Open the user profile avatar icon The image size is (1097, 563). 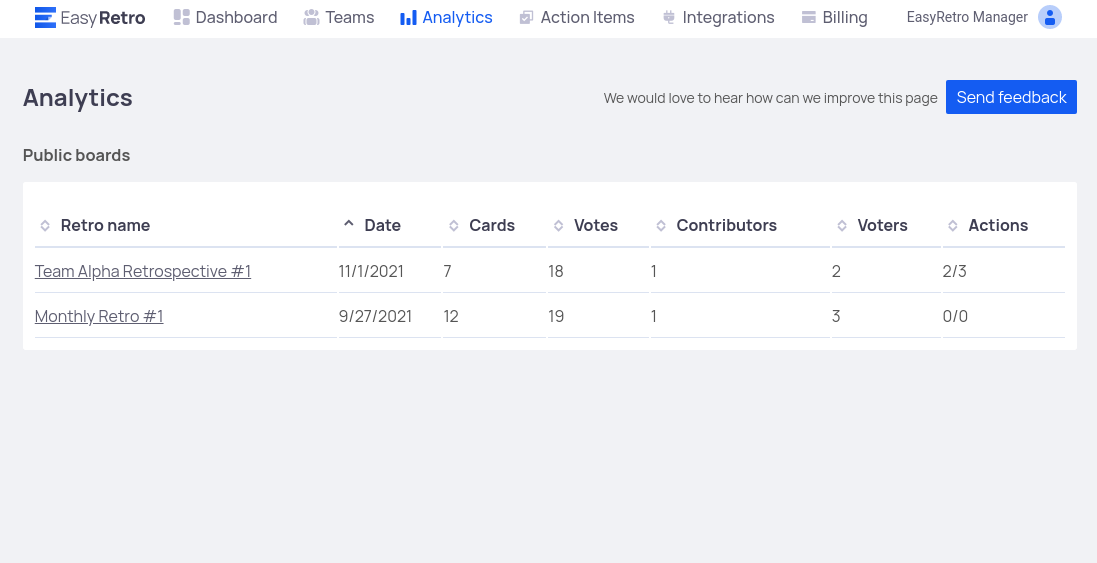tap(1049, 17)
